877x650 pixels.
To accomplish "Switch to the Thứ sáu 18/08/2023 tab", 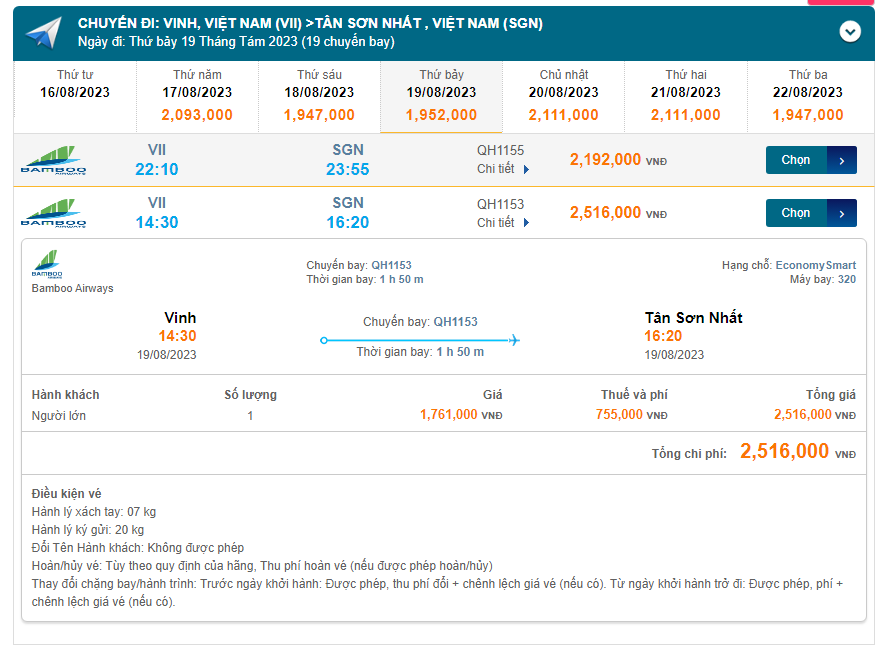I will click(x=319, y=96).
